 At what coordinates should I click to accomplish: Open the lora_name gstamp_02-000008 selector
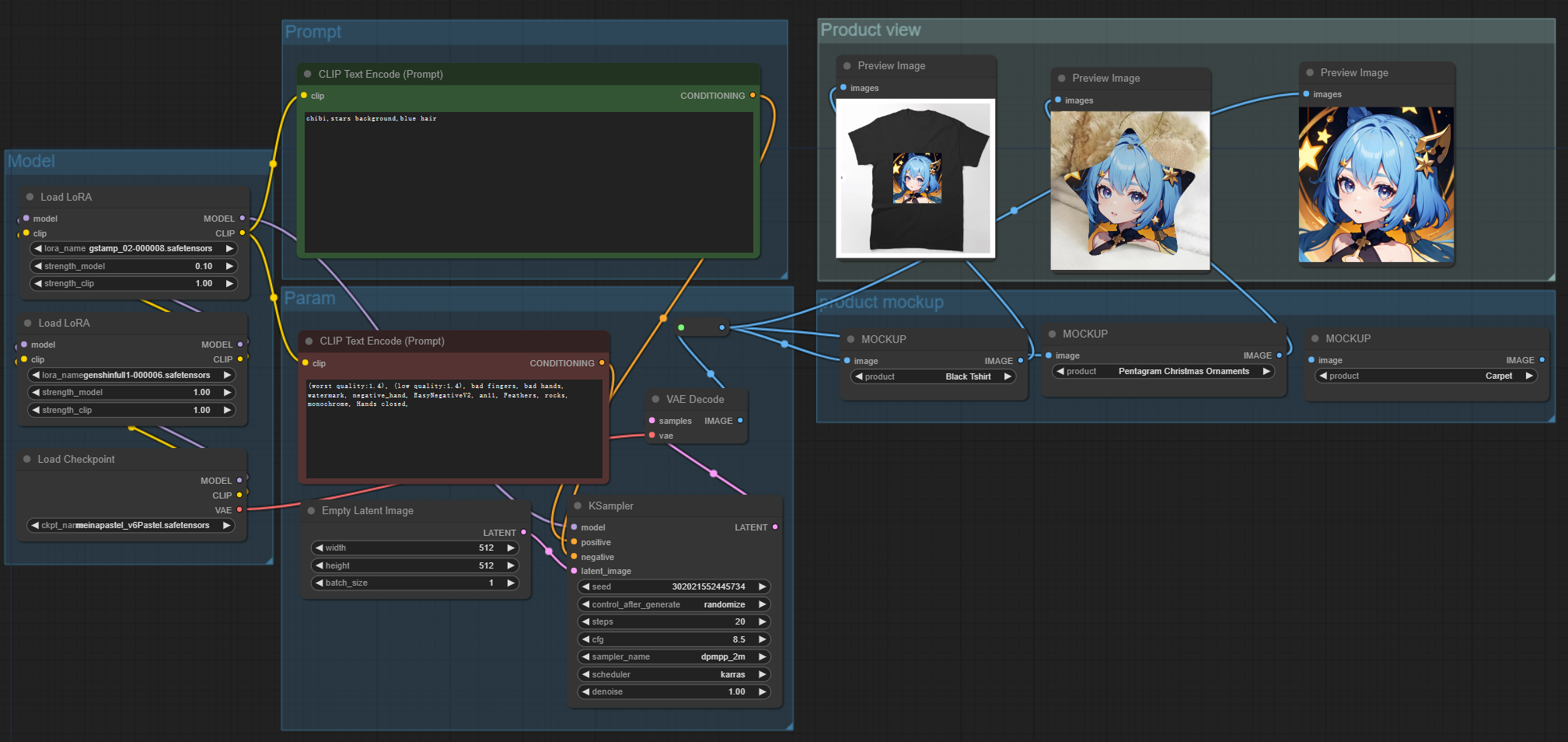coord(134,249)
